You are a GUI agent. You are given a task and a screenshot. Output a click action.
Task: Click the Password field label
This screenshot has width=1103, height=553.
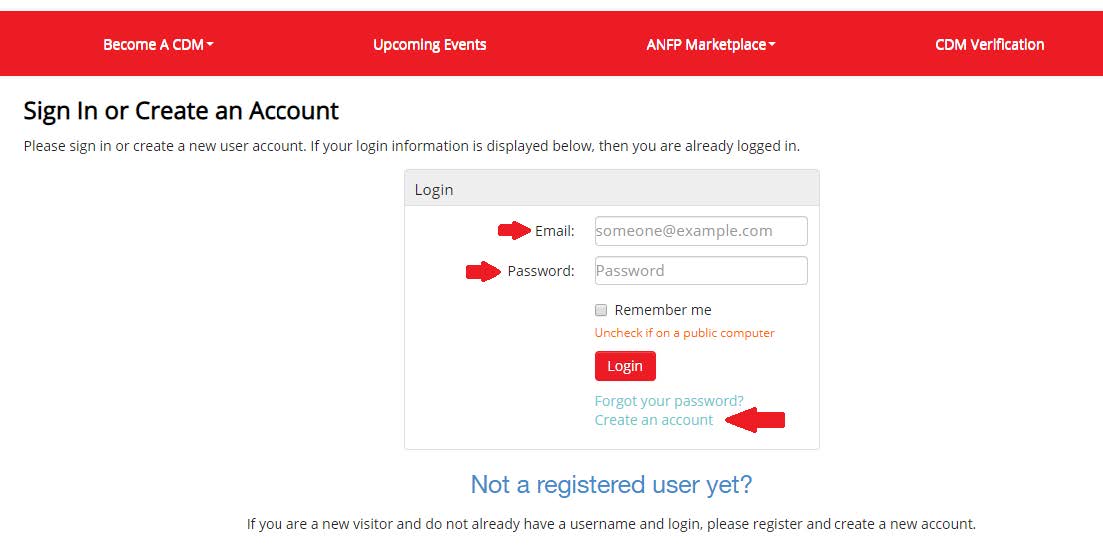pyautogui.click(x=541, y=271)
